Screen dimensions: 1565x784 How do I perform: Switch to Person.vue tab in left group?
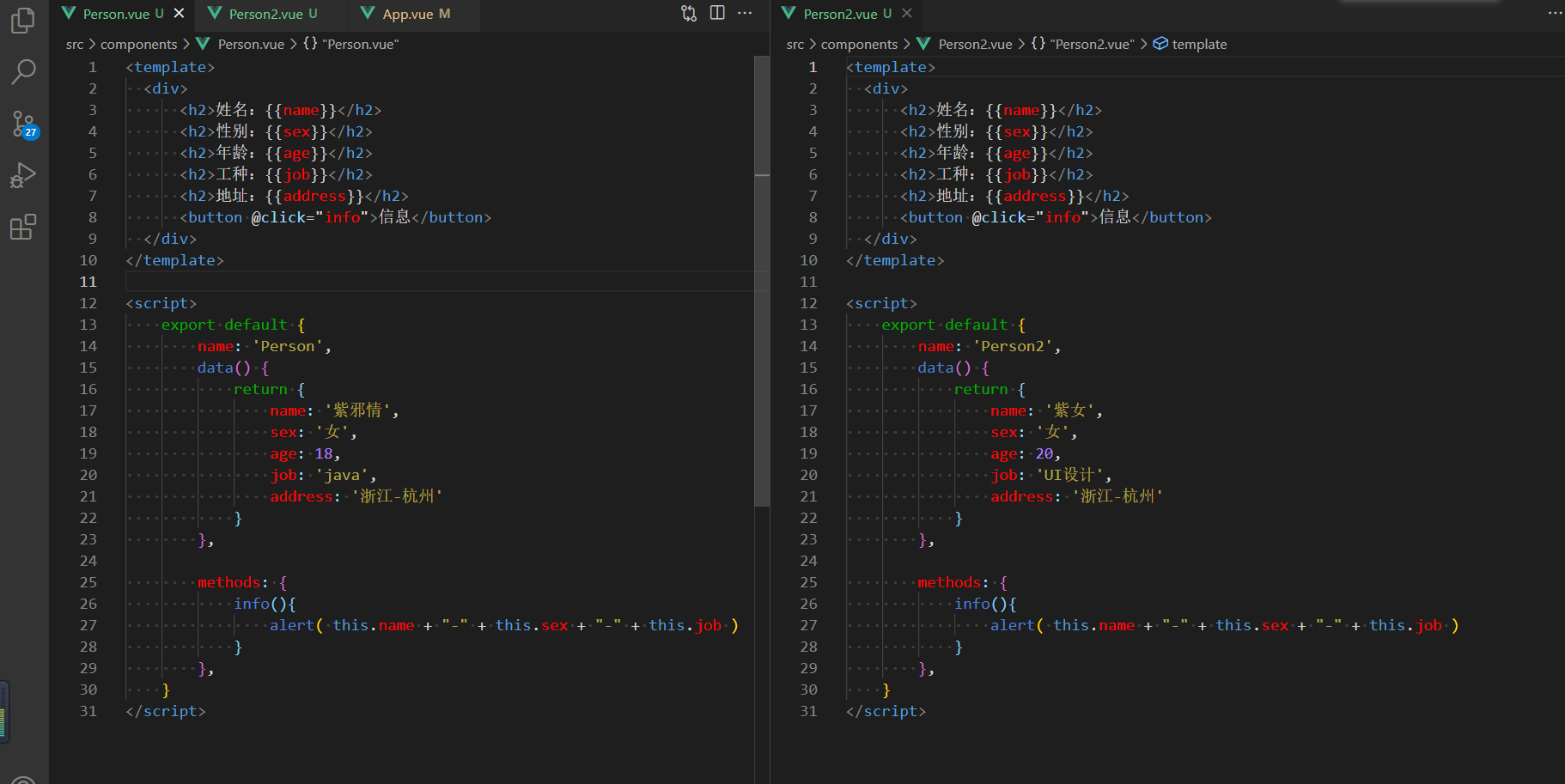point(123,14)
